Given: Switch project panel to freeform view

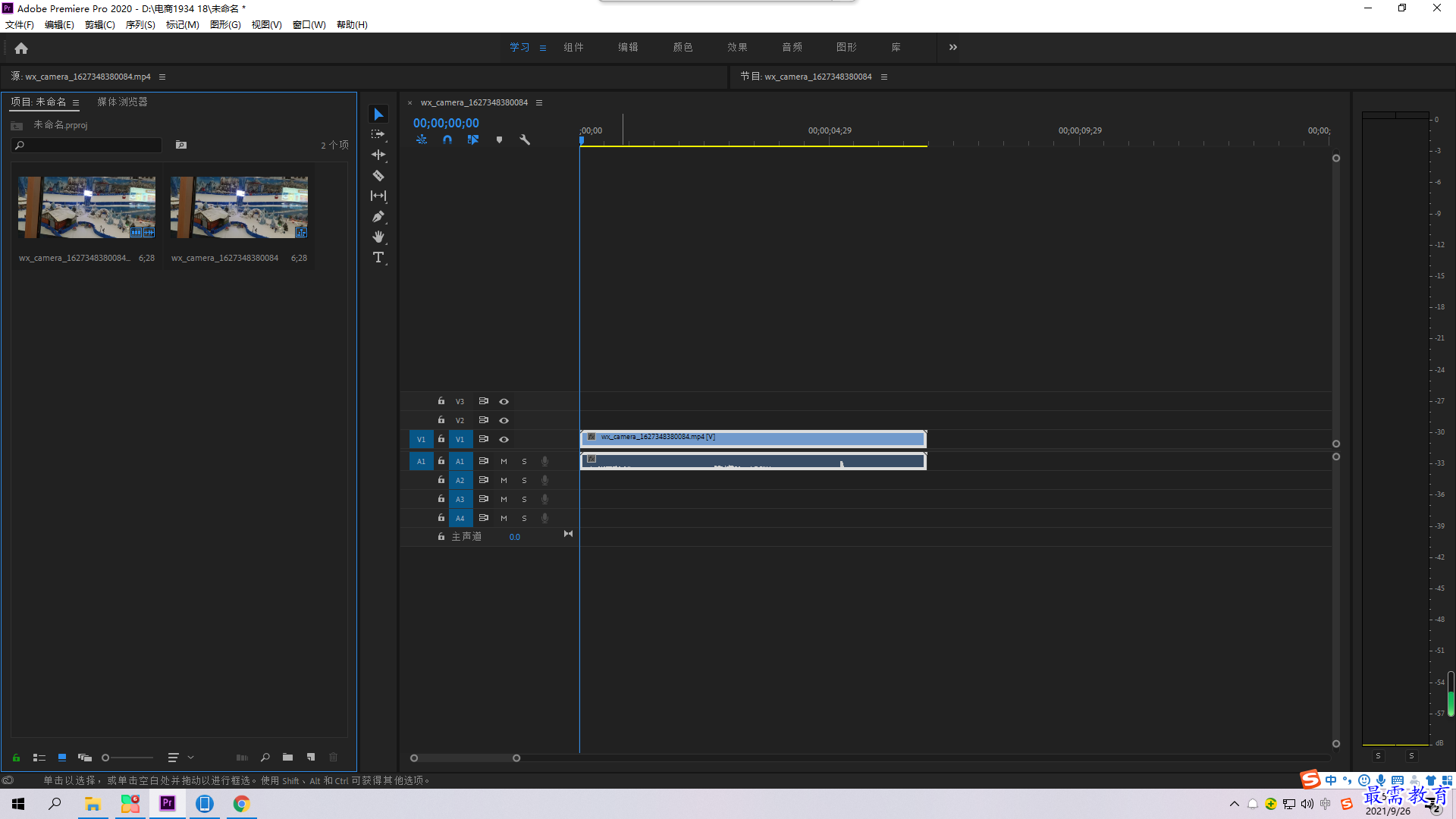Looking at the screenshot, I should pos(85,758).
